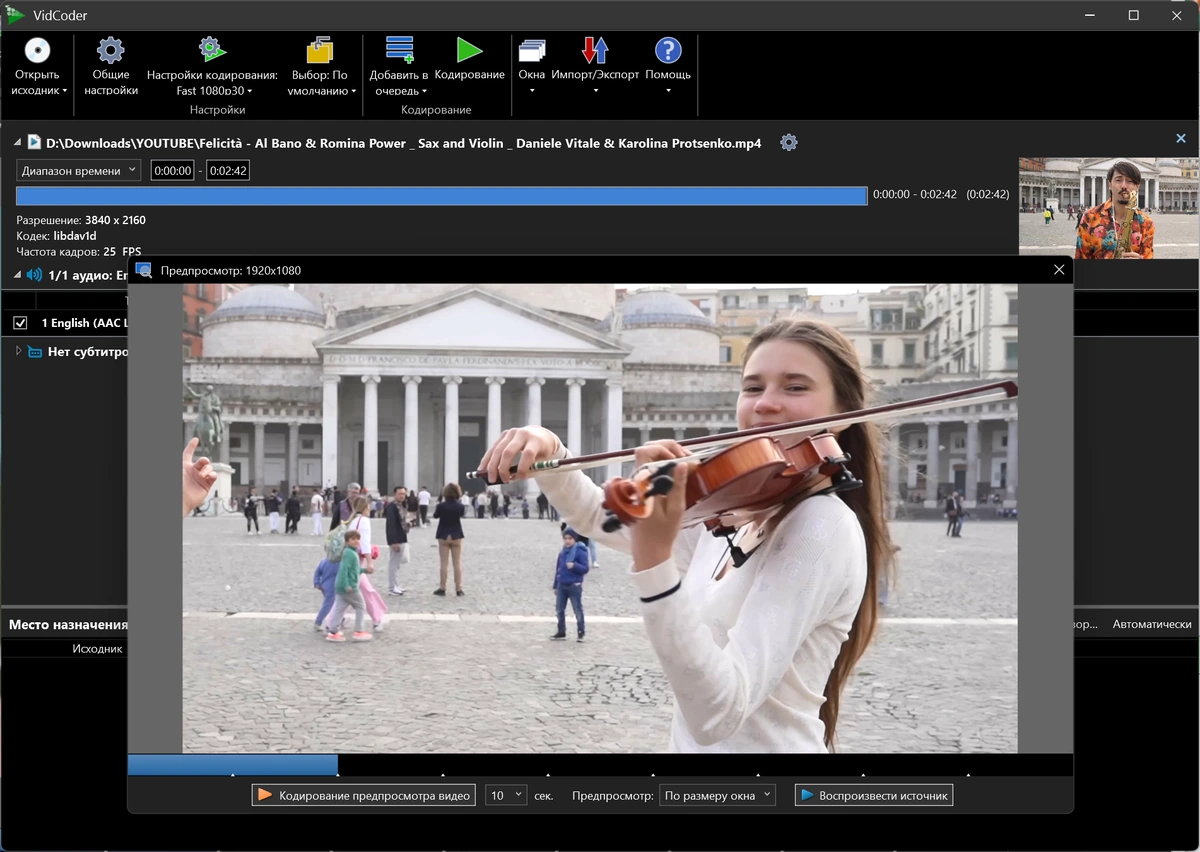Image resolution: width=1200 pixels, height=852 pixels.
Task: Start encoding with green play icon
Action: [x=469, y=50]
